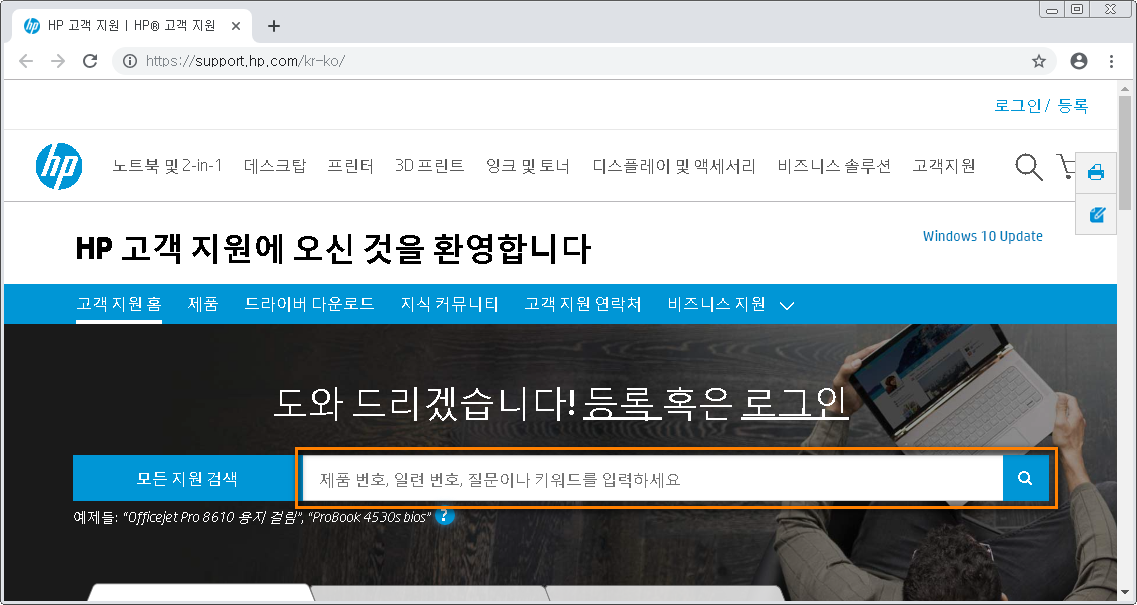Viewport: 1137px width, 605px height.
Task: Submit search with blue magnifier button
Action: [x=1025, y=478]
